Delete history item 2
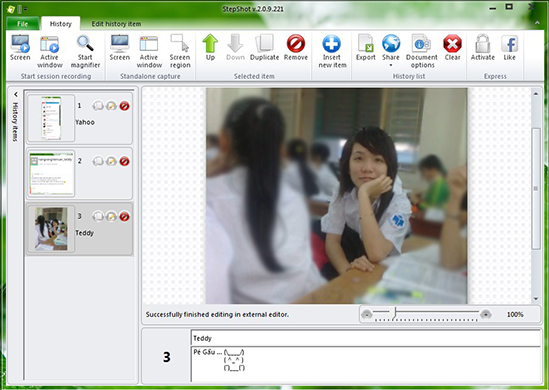 124,161
